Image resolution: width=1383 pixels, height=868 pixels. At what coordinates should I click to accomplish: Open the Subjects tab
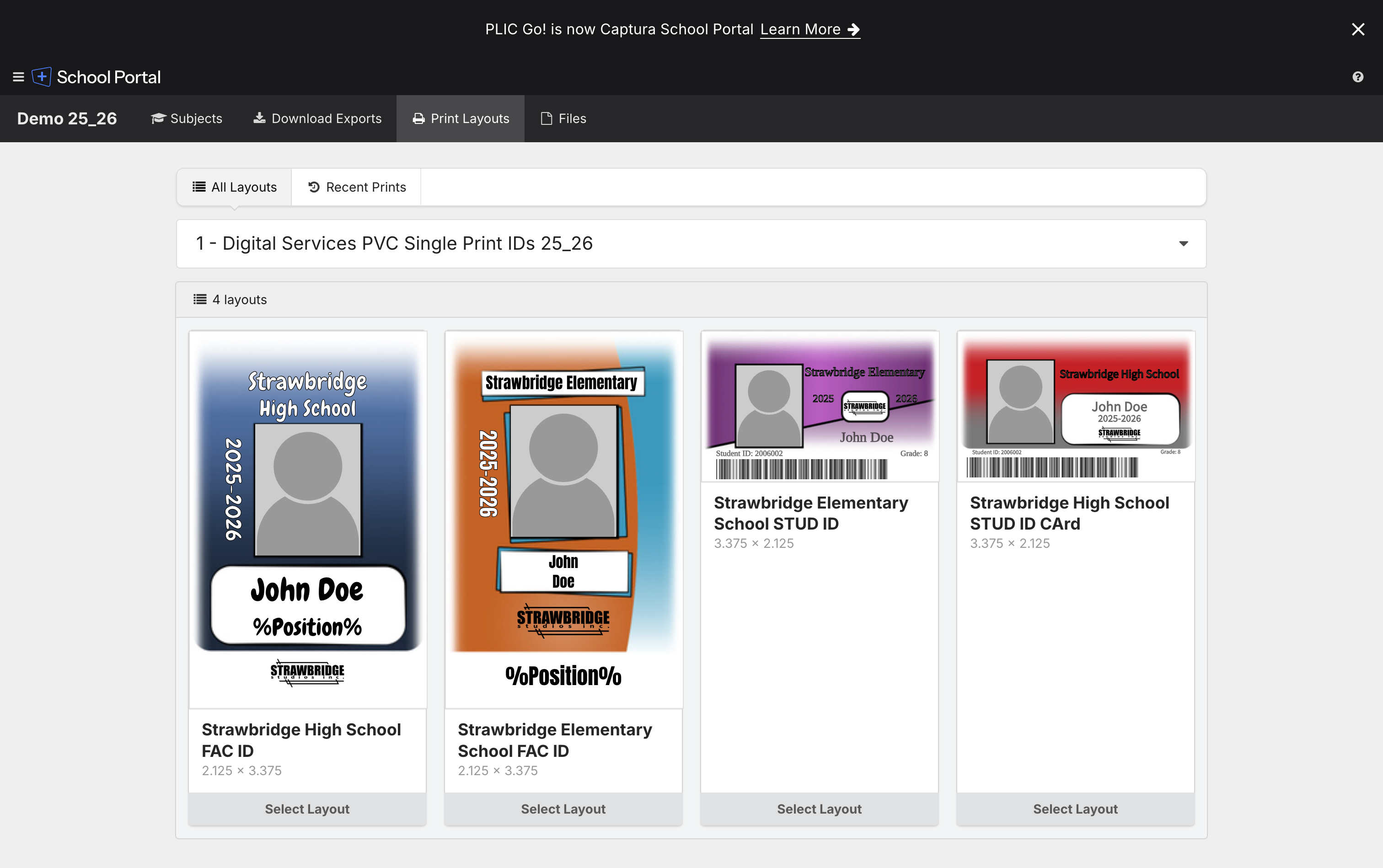pyautogui.click(x=187, y=118)
